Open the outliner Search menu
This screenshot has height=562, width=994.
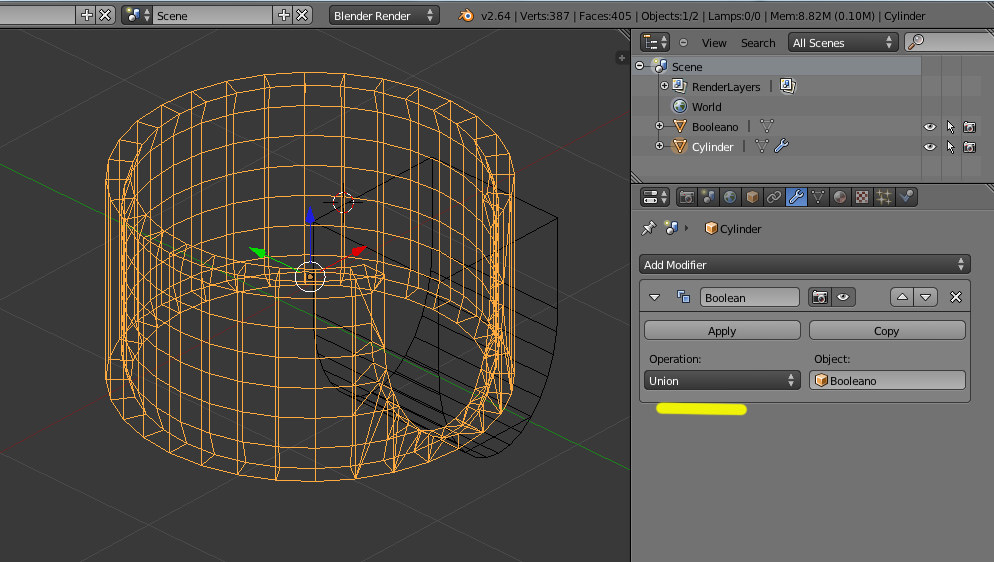click(758, 43)
